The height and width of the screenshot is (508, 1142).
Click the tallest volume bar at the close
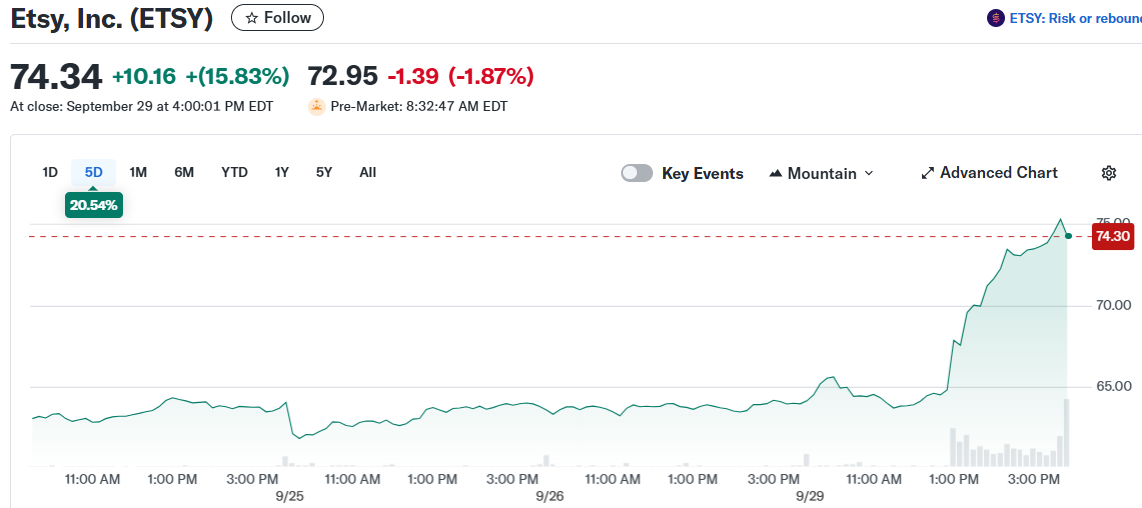tap(1066, 432)
